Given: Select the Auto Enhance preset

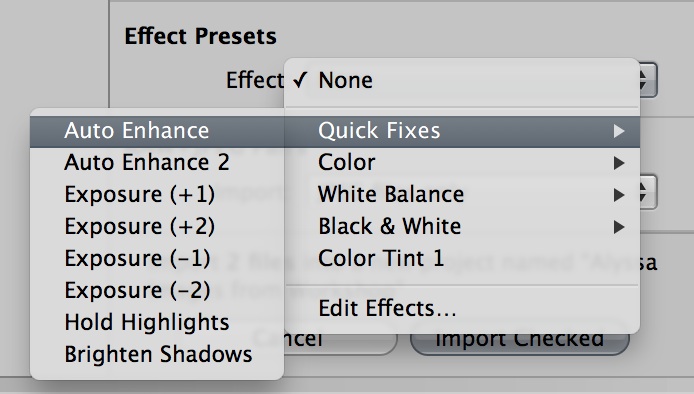Looking at the screenshot, I should point(157,131).
